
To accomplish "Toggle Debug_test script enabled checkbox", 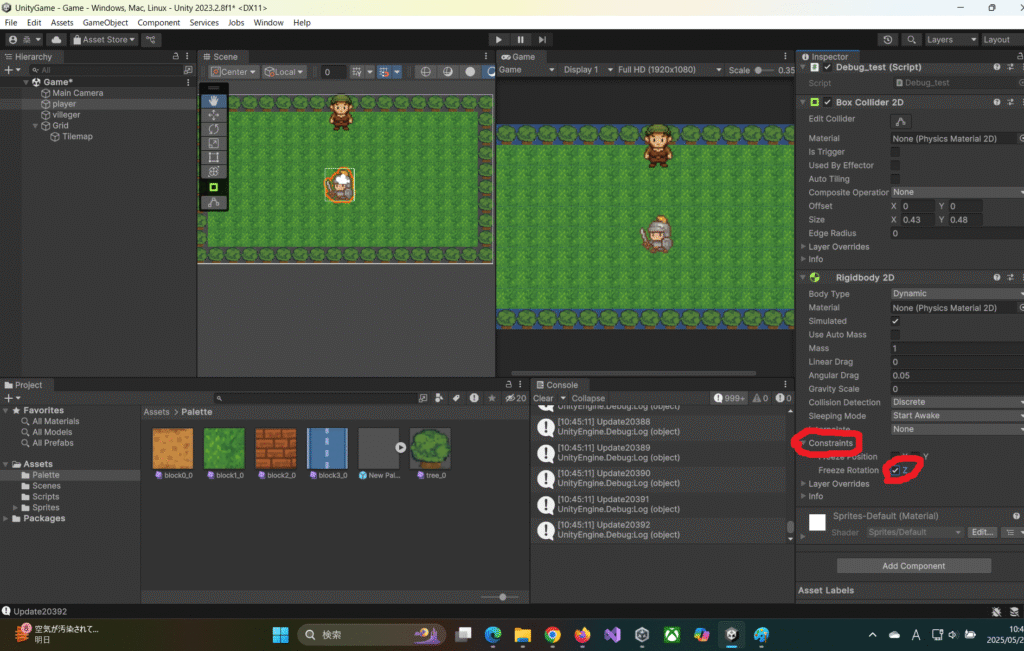I will pos(827,67).
